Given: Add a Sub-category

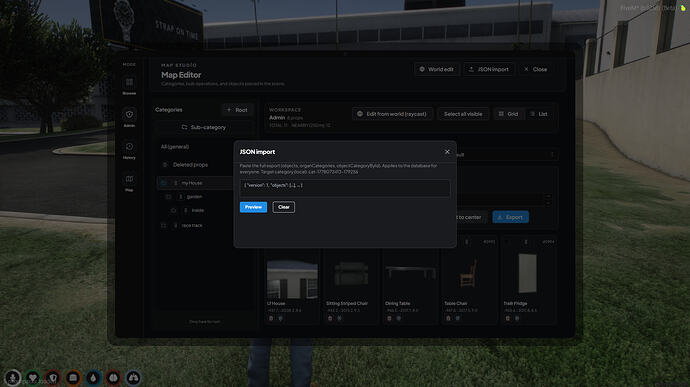Looking at the screenshot, I should [x=204, y=127].
